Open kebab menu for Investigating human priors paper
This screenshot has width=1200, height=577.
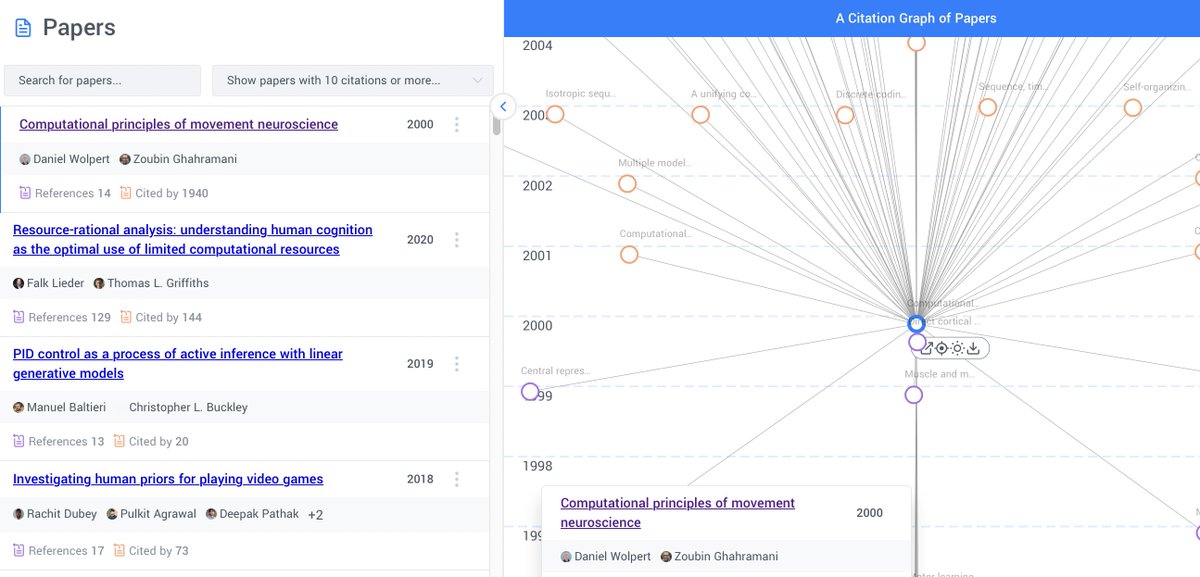coord(457,479)
